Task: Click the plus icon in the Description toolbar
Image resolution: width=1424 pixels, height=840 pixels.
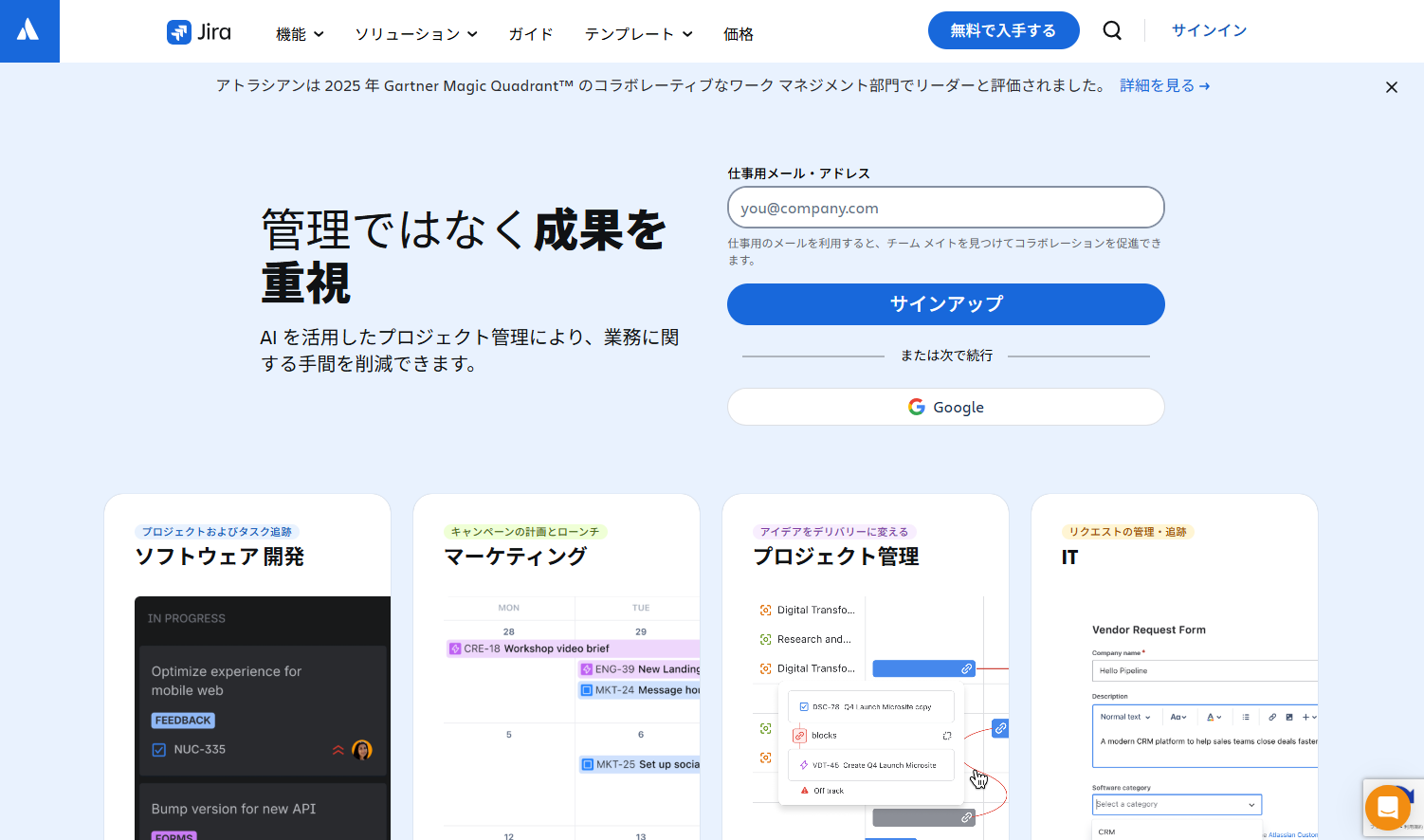Action: pyautogui.click(x=1305, y=718)
